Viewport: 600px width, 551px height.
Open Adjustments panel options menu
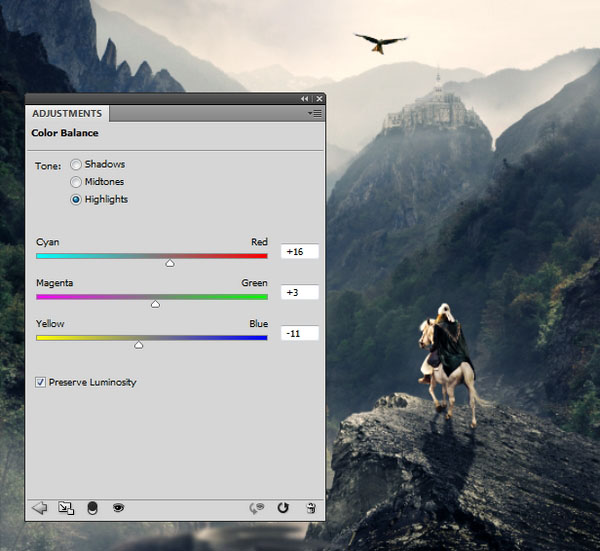point(315,114)
